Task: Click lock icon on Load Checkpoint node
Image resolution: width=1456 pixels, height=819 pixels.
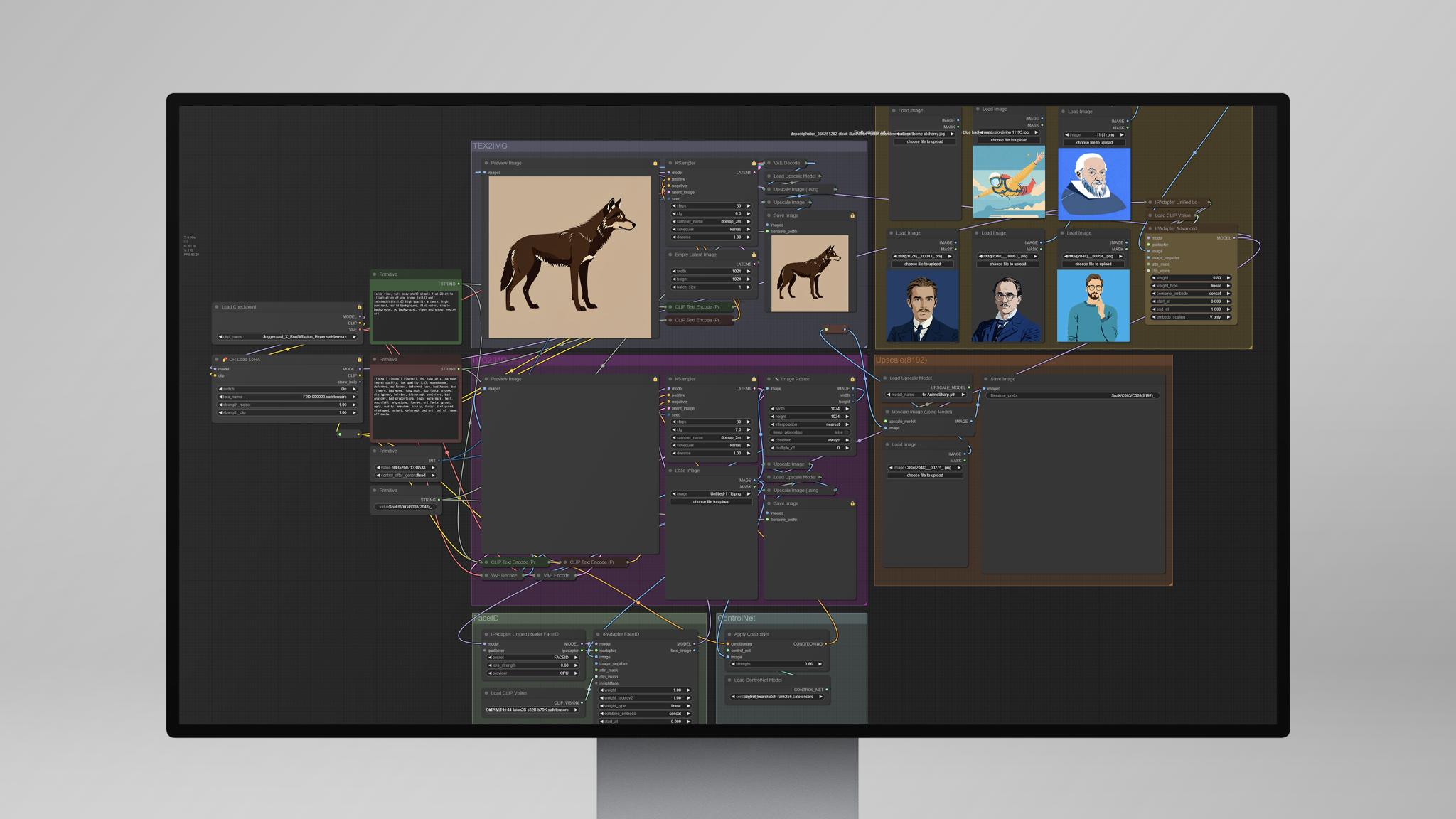Action: tap(359, 307)
